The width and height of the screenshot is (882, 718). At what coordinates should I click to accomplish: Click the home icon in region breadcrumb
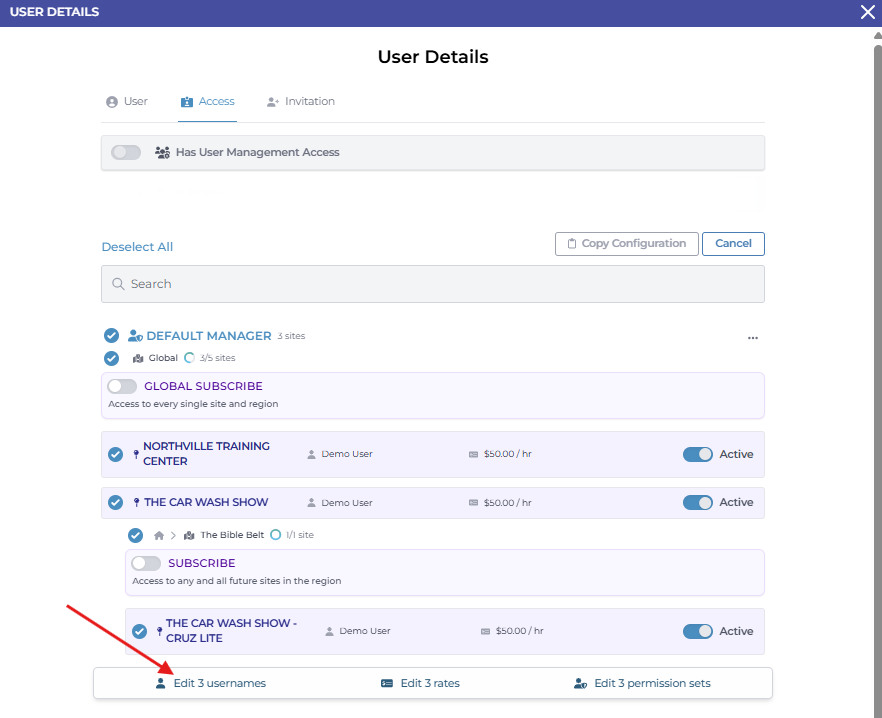coord(158,535)
